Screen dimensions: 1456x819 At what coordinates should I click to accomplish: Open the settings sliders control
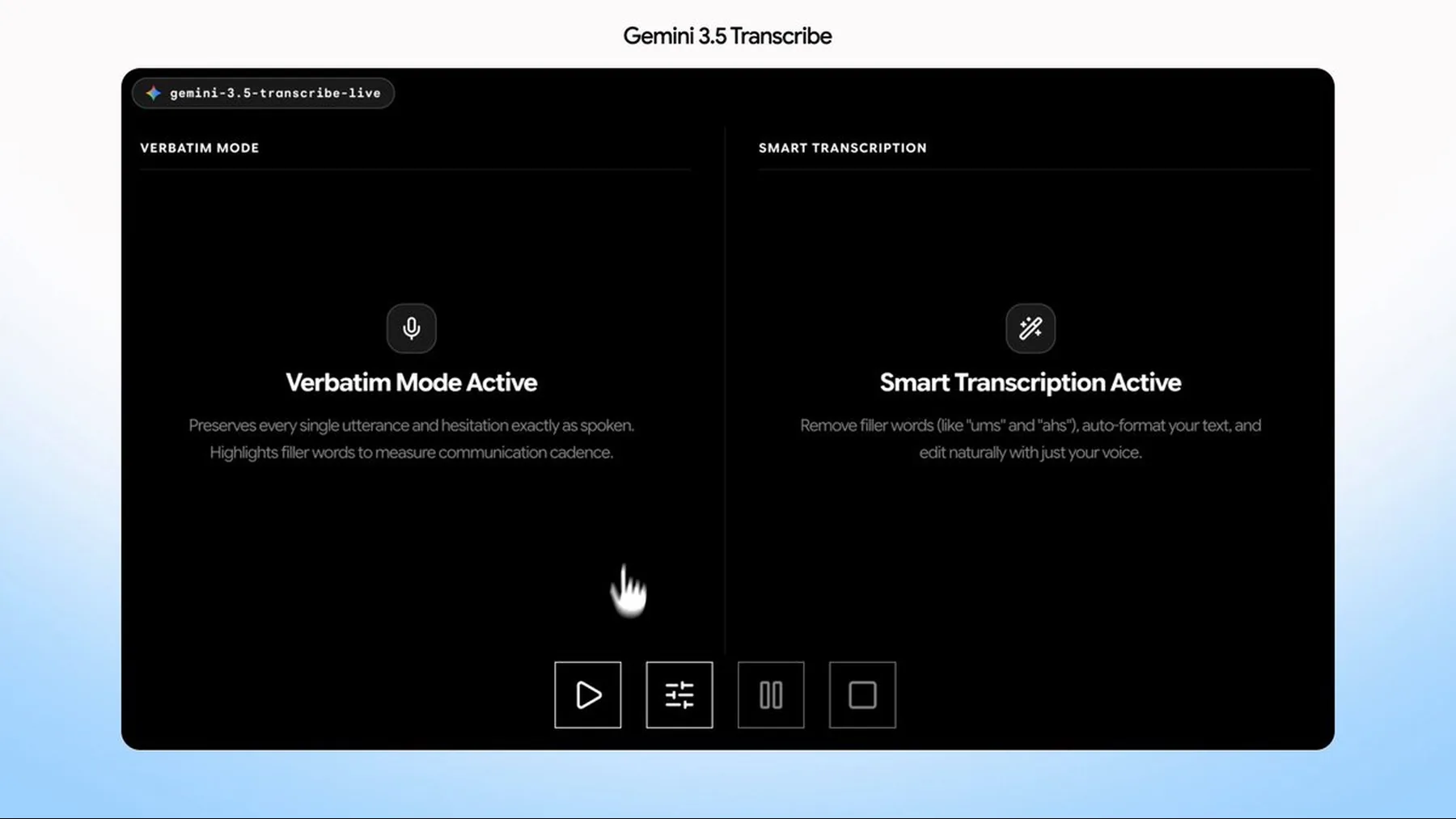tap(679, 694)
